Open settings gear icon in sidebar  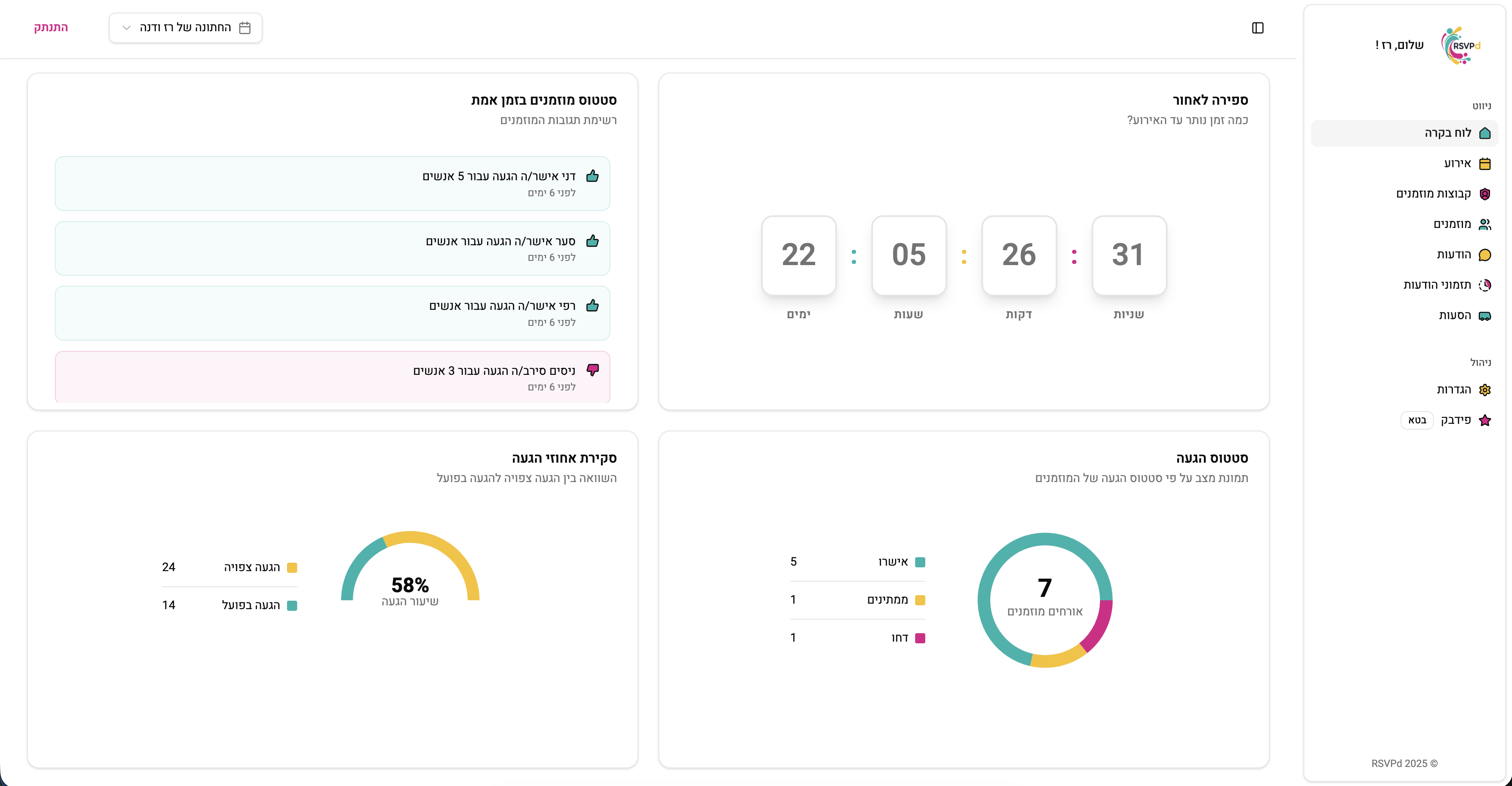point(1485,390)
